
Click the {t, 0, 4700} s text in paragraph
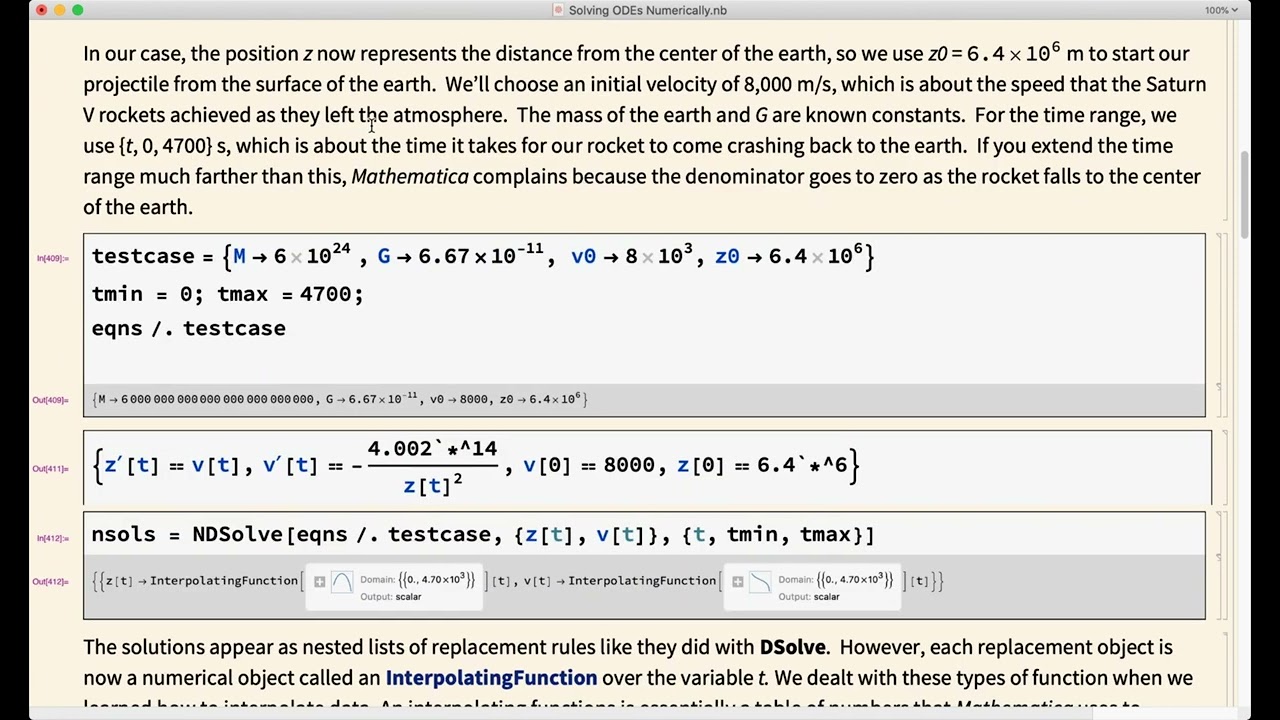173,146
